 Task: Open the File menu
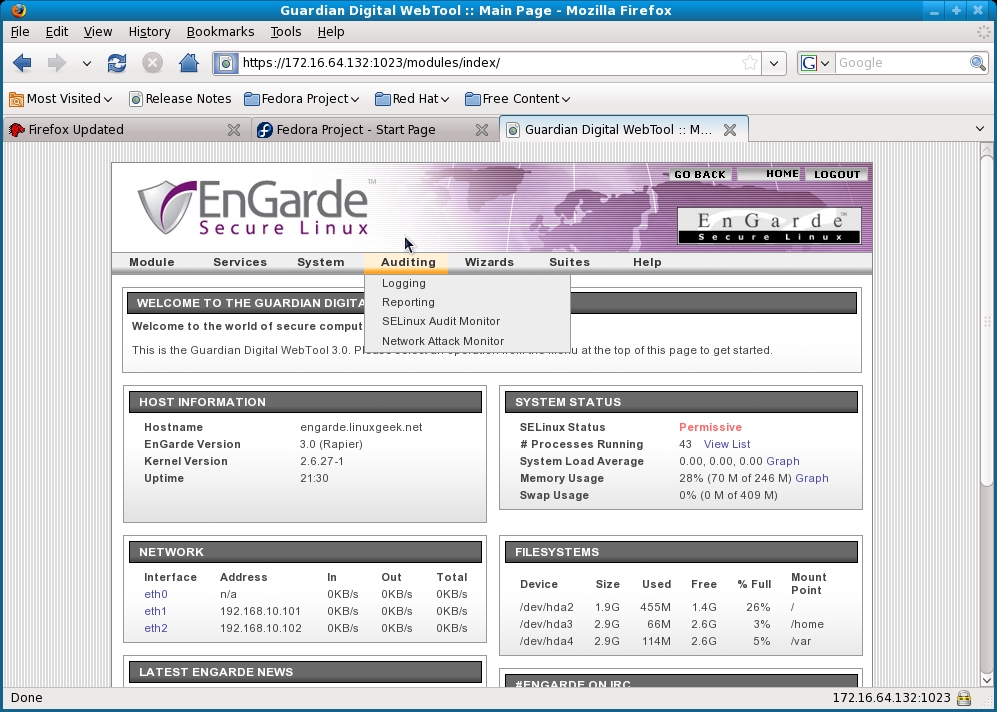click(x=20, y=32)
